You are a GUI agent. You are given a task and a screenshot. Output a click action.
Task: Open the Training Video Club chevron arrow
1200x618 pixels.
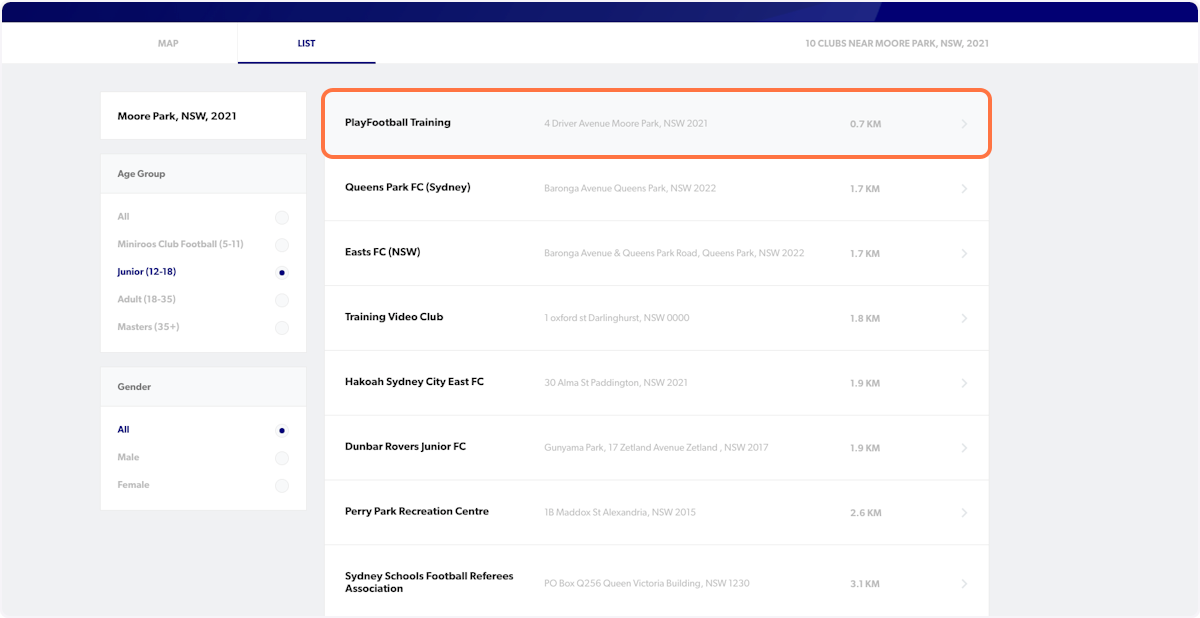(964, 318)
